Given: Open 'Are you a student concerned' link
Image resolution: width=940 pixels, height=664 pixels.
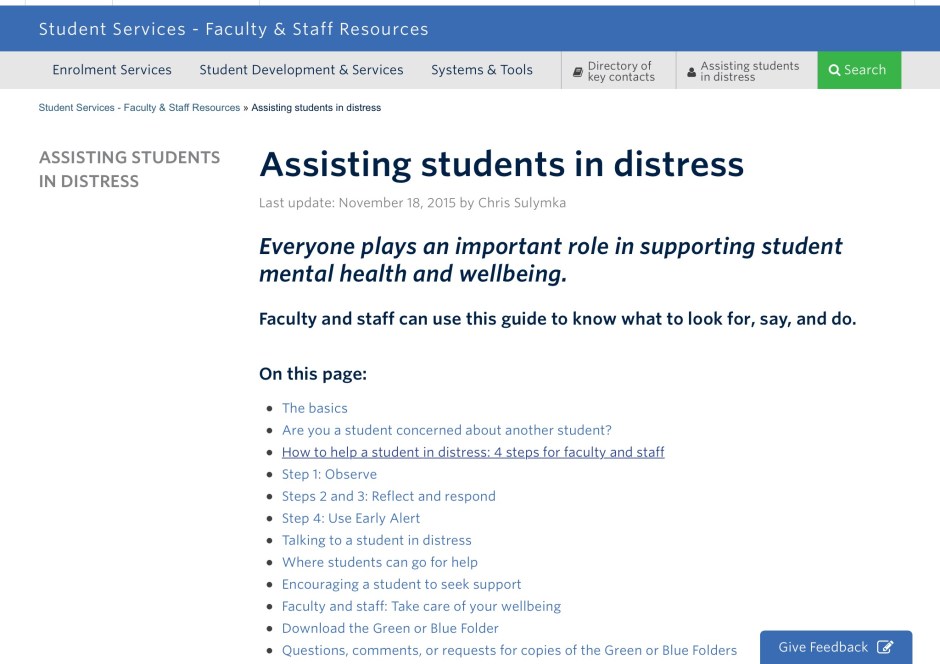Looking at the screenshot, I should coord(446,430).
